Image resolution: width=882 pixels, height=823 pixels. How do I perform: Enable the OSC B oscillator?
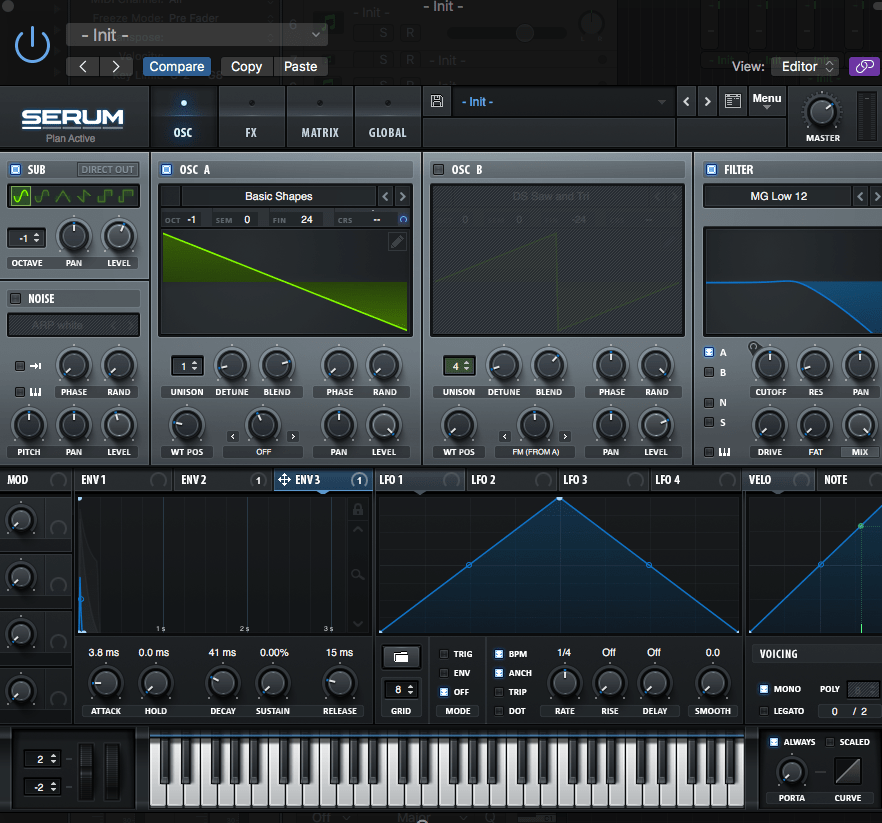tap(438, 169)
